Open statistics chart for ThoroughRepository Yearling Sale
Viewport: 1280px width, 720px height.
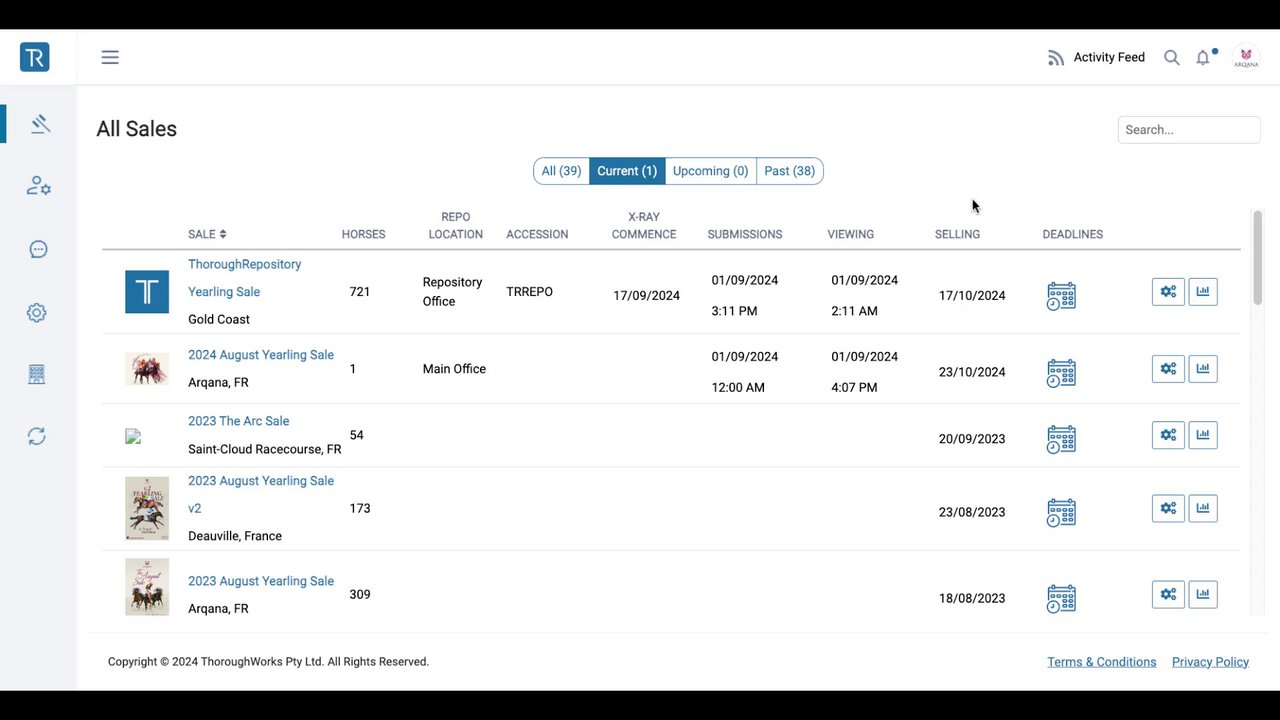coord(1203,292)
